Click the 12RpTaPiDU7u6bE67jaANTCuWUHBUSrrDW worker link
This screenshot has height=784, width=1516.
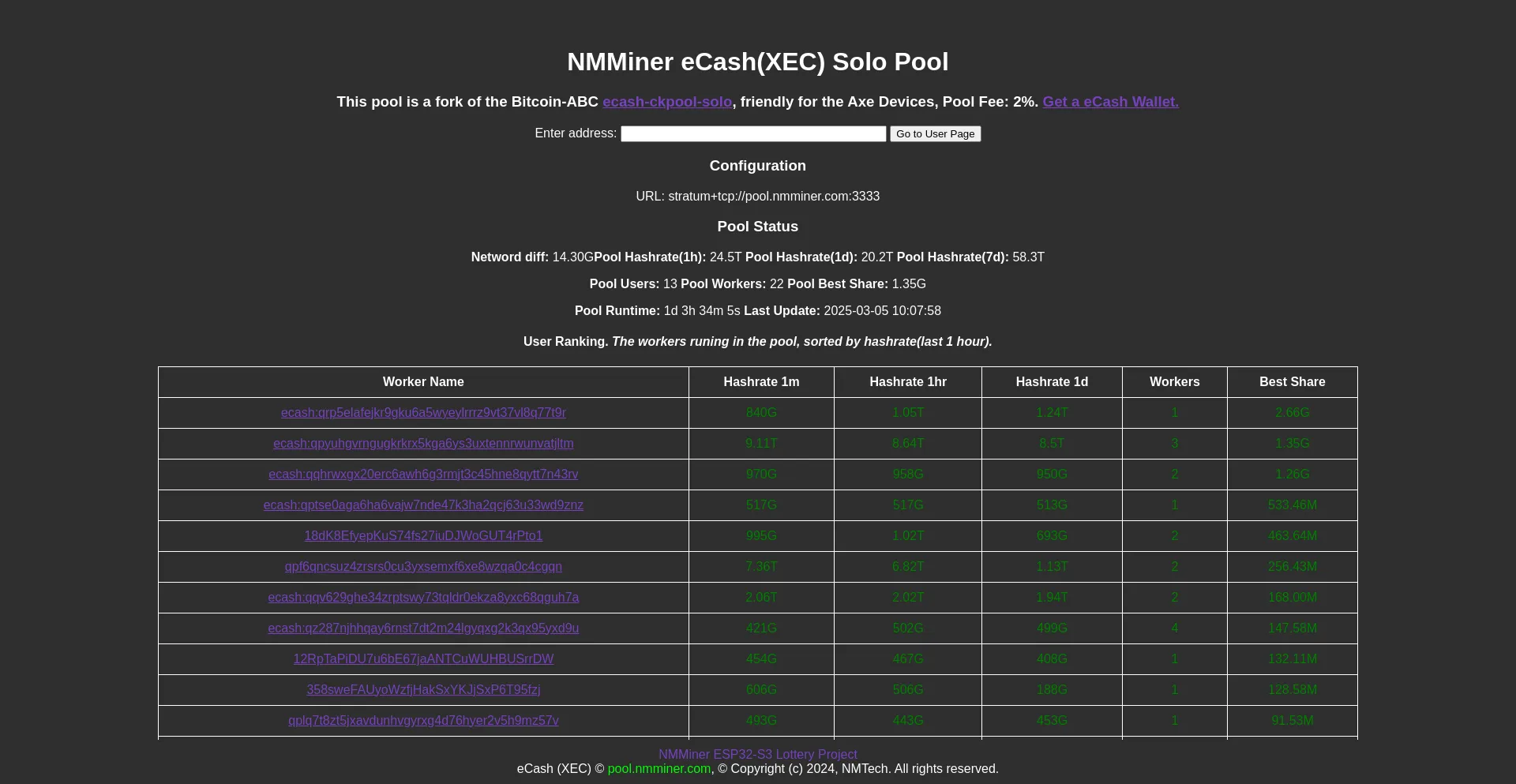(423, 659)
